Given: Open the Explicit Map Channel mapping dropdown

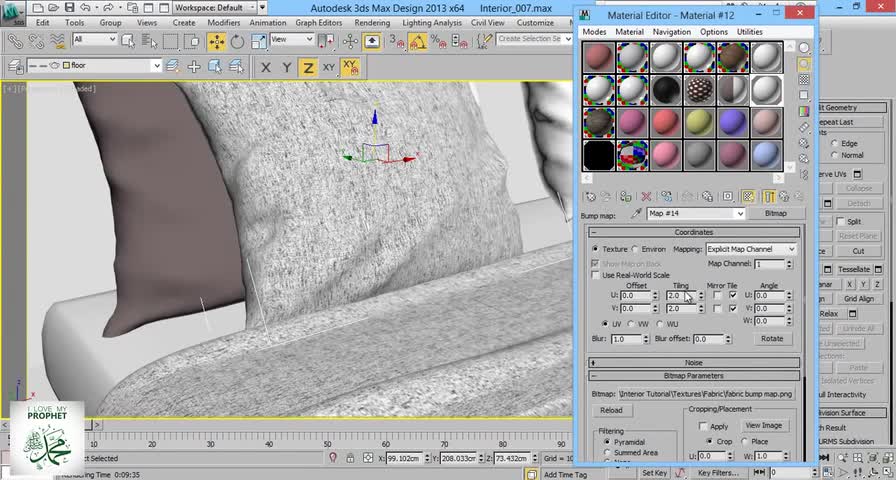Looking at the screenshot, I should 750,249.
